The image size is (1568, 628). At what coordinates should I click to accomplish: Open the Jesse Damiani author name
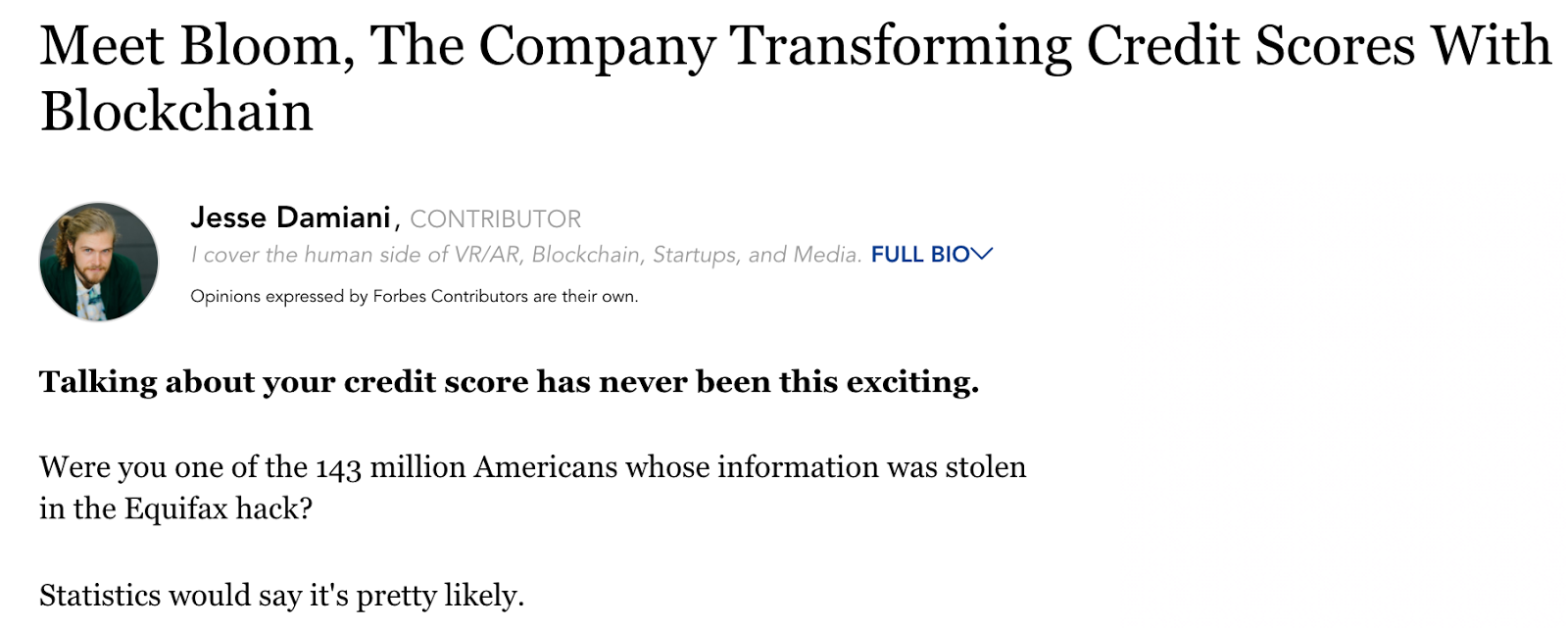point(290,217)
